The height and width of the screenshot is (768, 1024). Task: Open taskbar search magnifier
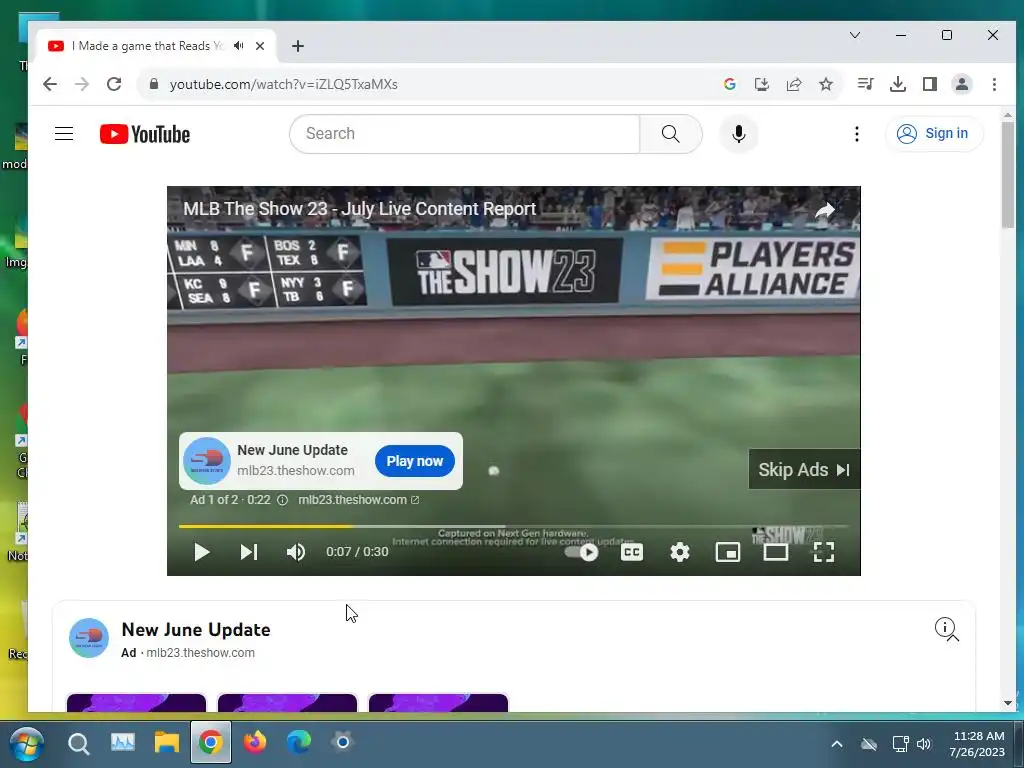pos(78,743)
